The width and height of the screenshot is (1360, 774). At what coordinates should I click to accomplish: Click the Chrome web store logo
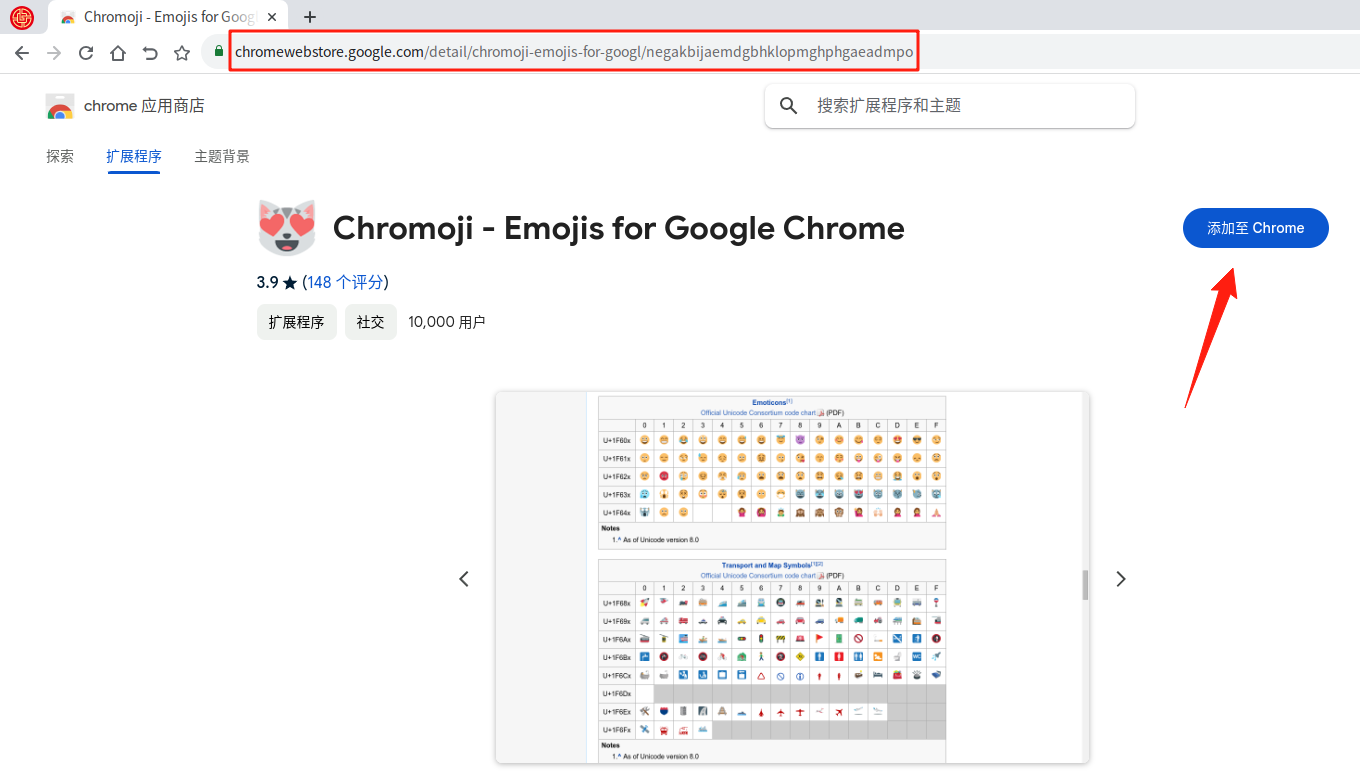(x=60, y=107)
